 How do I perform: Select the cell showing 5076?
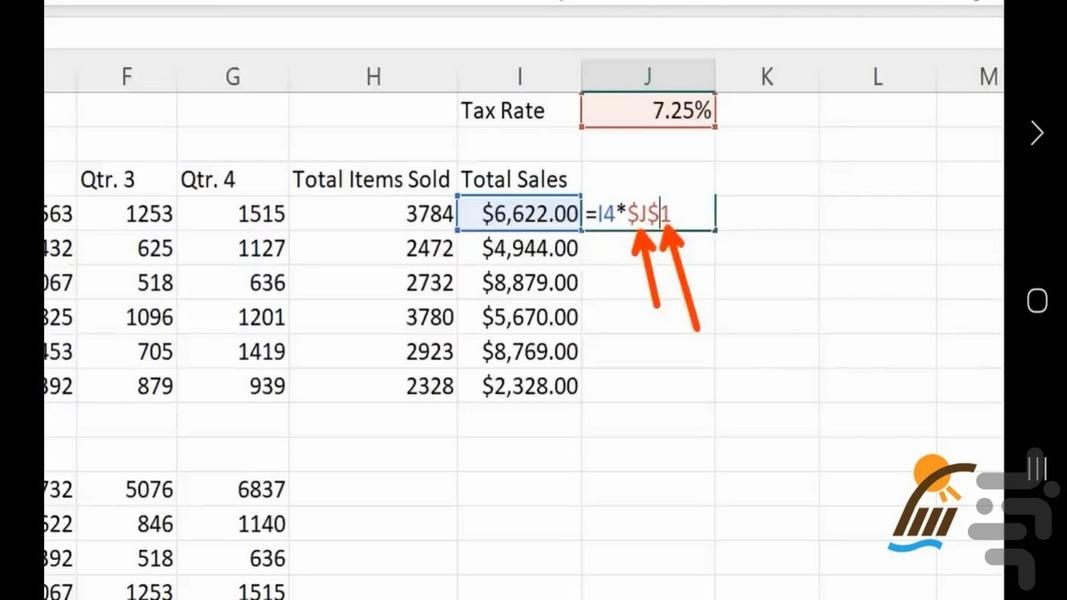click(x=127, y=490)
